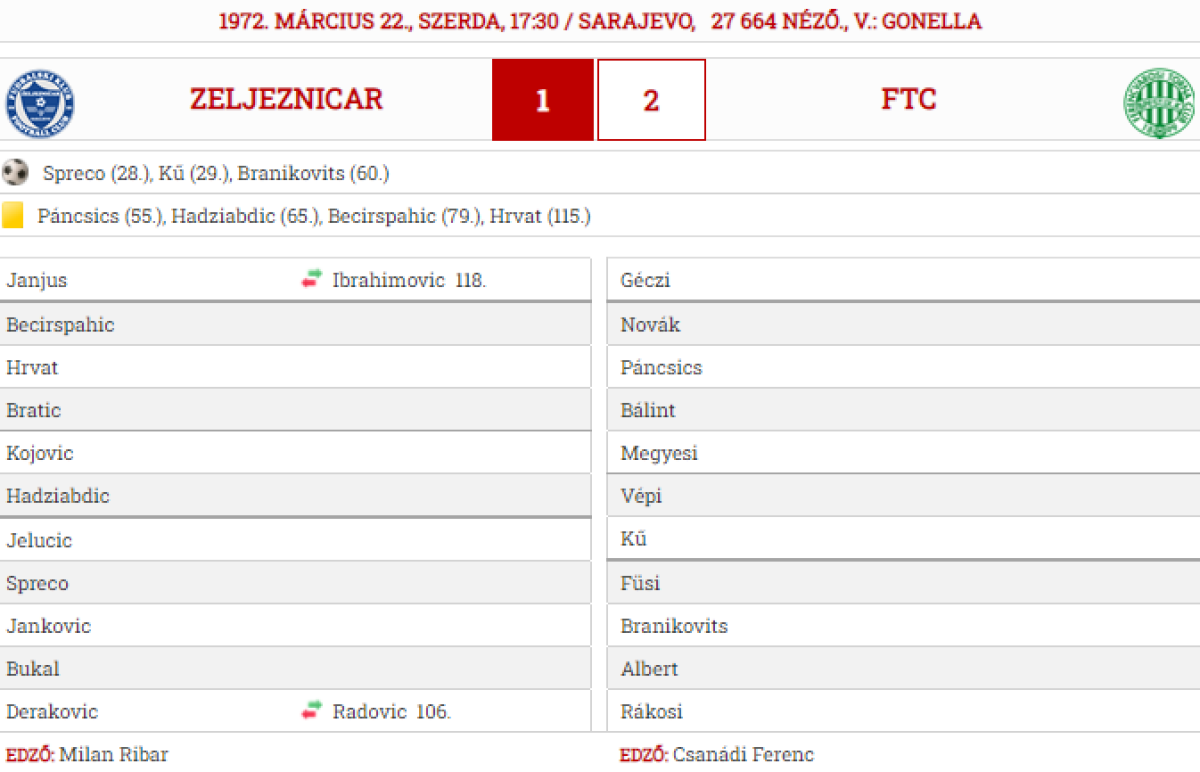Click the white away score box 2
The height and width of the screenshot is (772, 1200).
(x=651, y=100)
